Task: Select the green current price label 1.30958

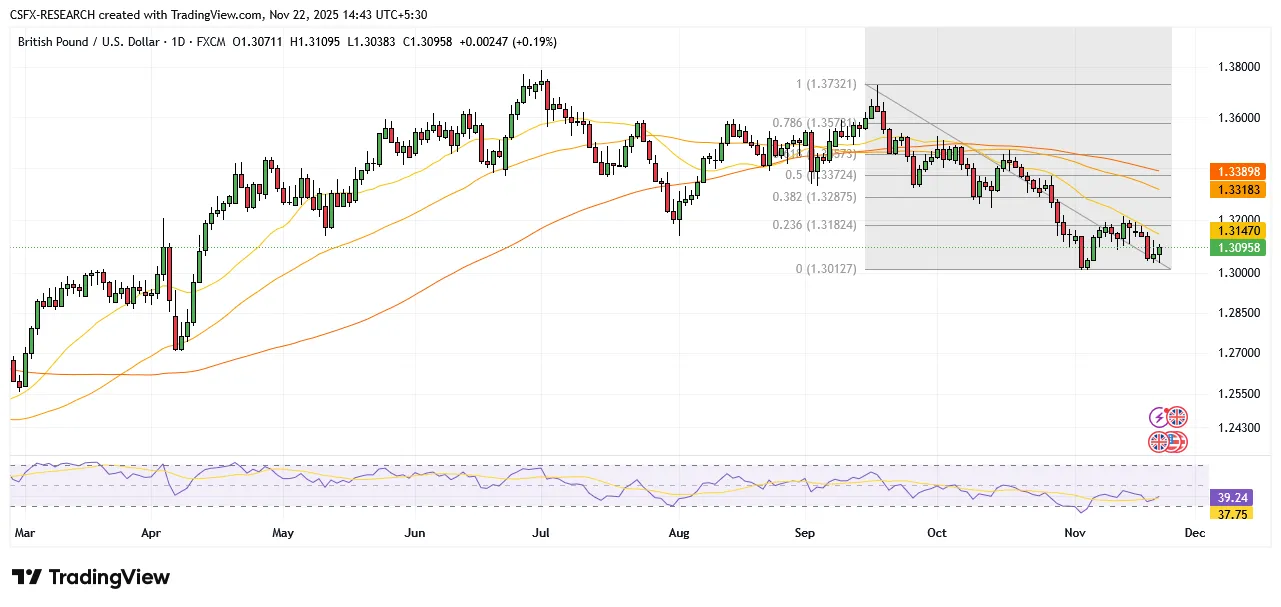Action: tap(1238, 247)
